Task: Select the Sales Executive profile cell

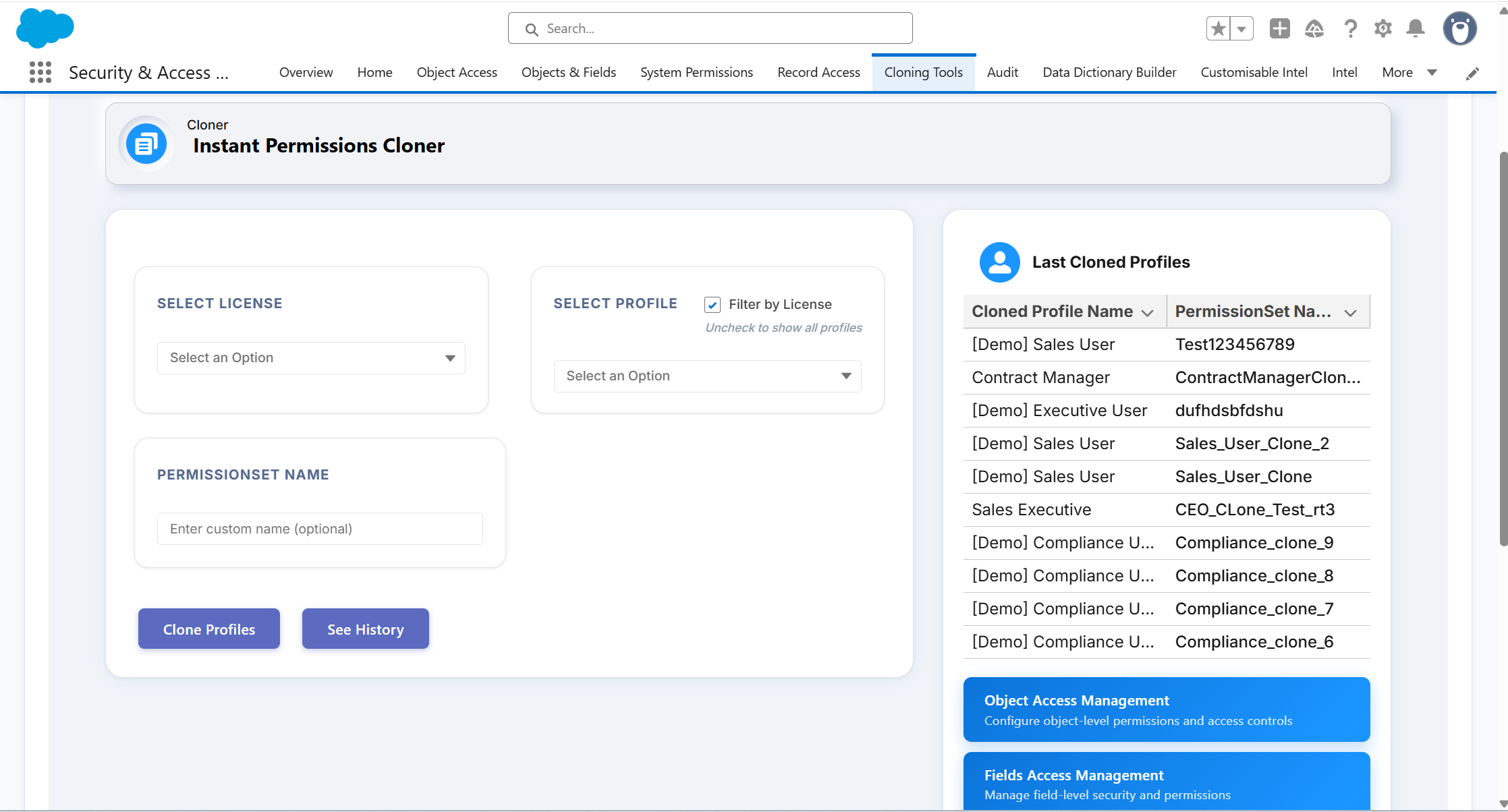Action: (1065, 510)
